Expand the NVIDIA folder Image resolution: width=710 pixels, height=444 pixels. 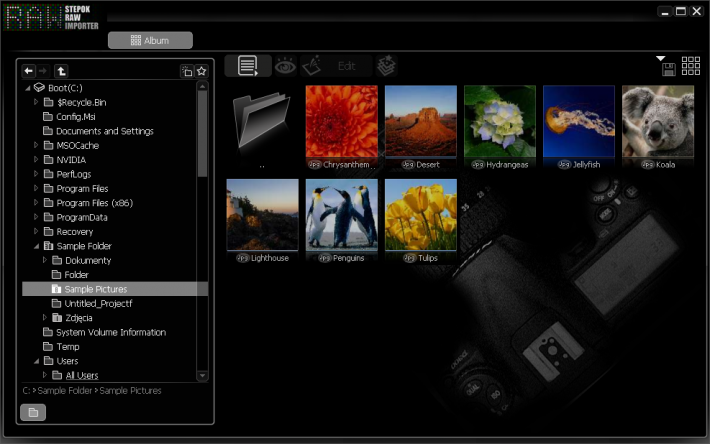[36, 160]
